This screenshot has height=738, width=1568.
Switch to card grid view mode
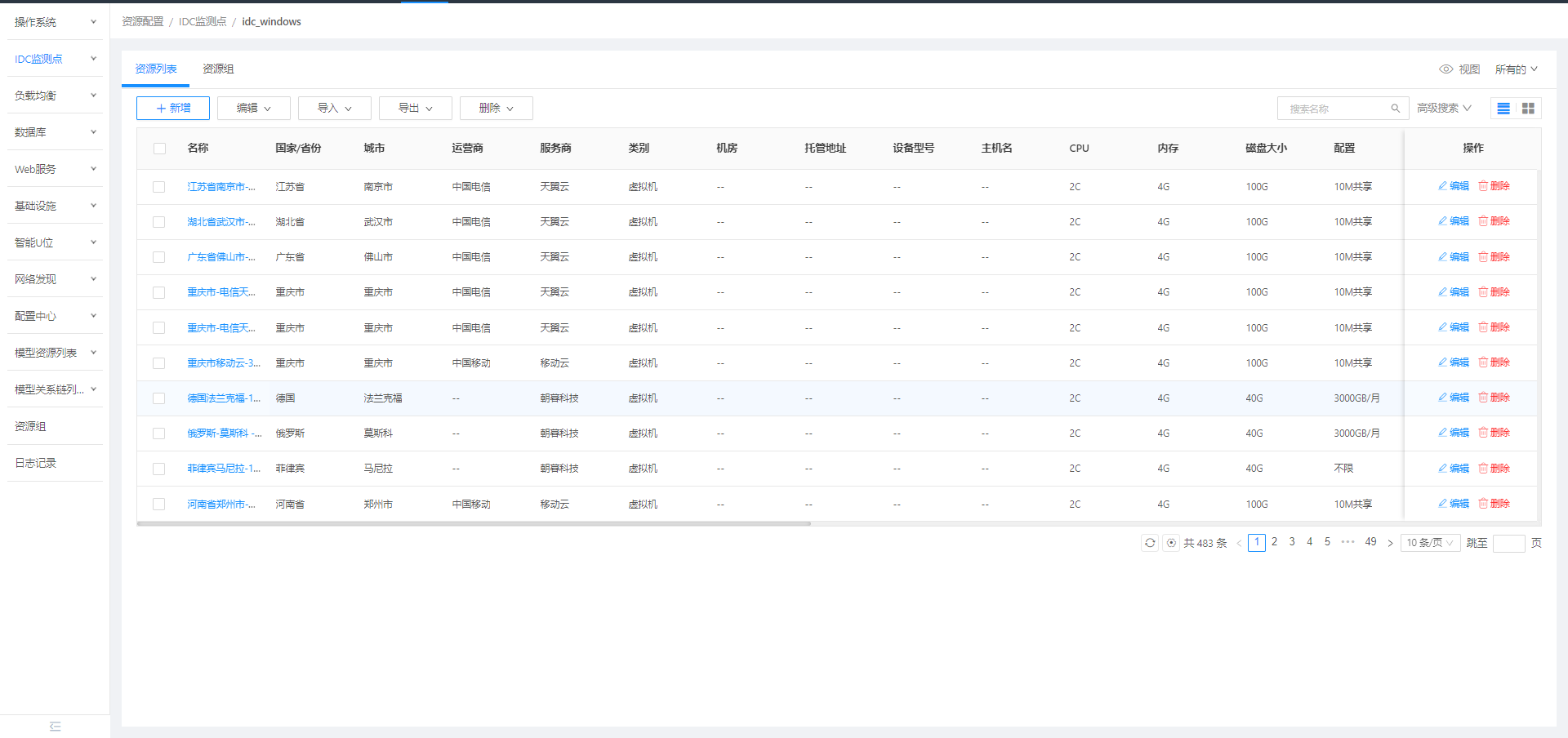pyautogui.click(x=1528, y=108)
